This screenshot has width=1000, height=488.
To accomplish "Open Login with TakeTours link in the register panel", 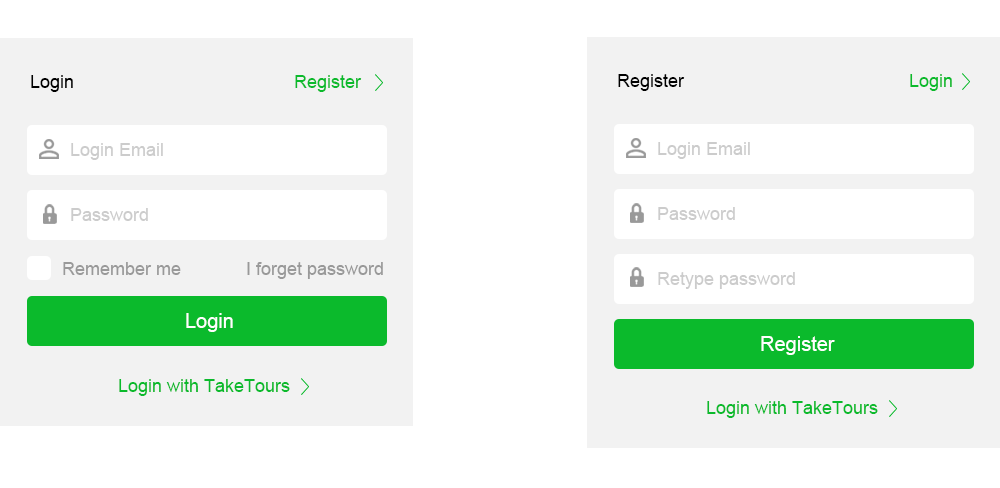I will (791, 408).
